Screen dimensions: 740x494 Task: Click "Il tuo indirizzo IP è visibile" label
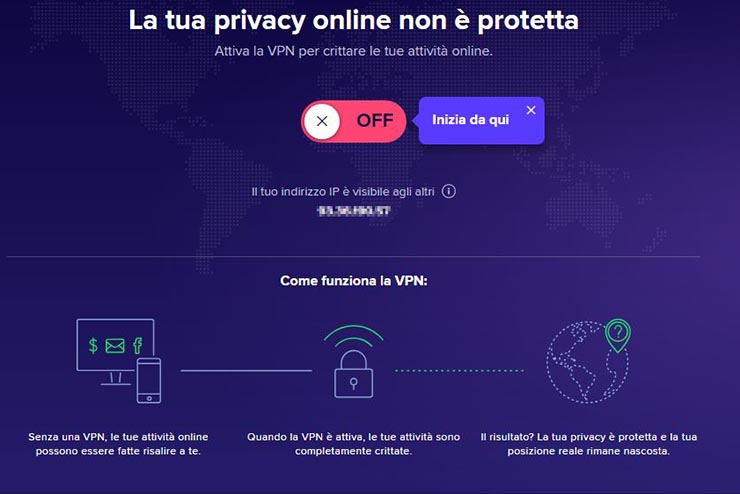coord(342,190)
